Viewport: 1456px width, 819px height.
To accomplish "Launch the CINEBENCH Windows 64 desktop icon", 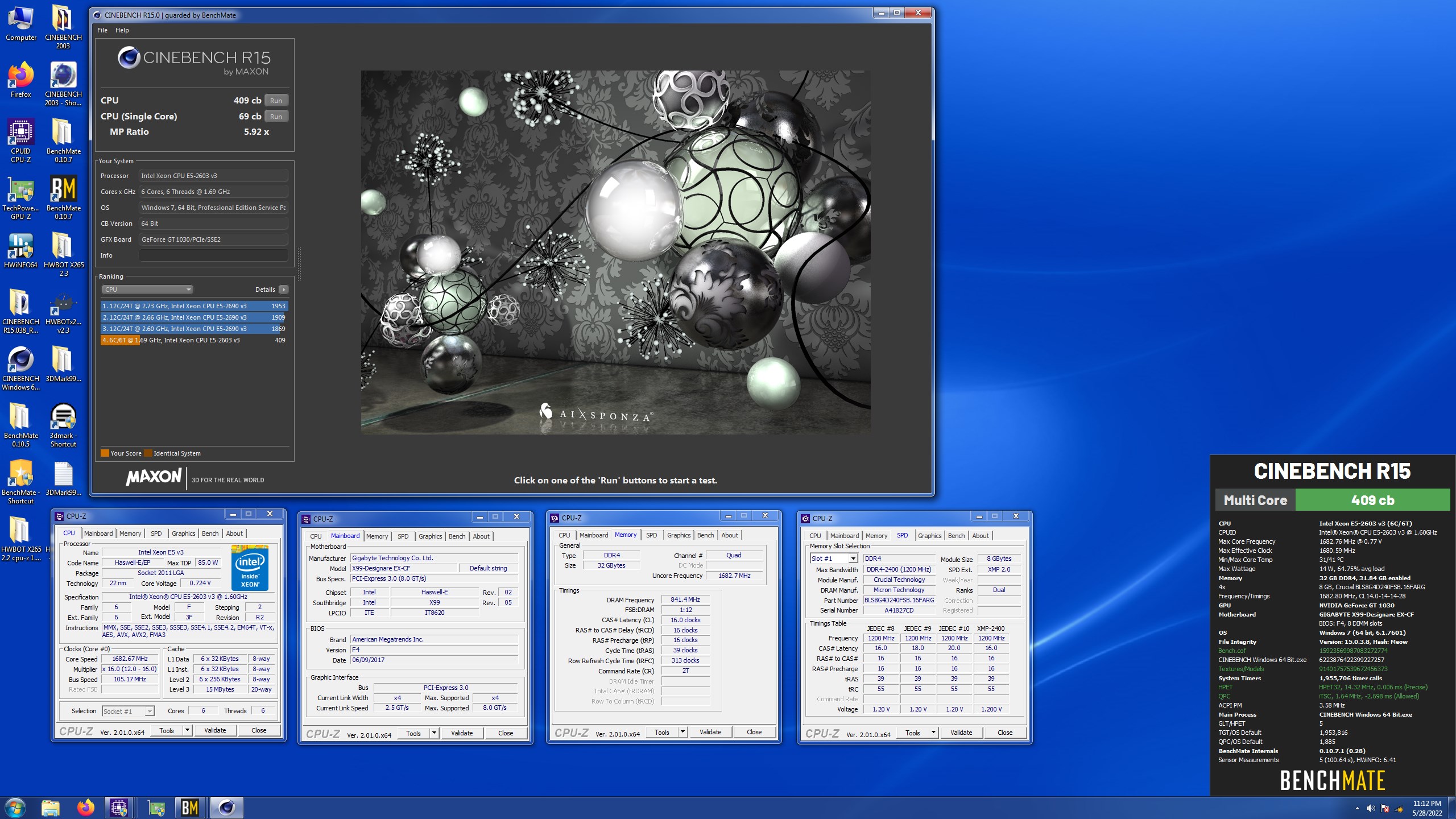I will pyautogui.click(x=21, y=369).
